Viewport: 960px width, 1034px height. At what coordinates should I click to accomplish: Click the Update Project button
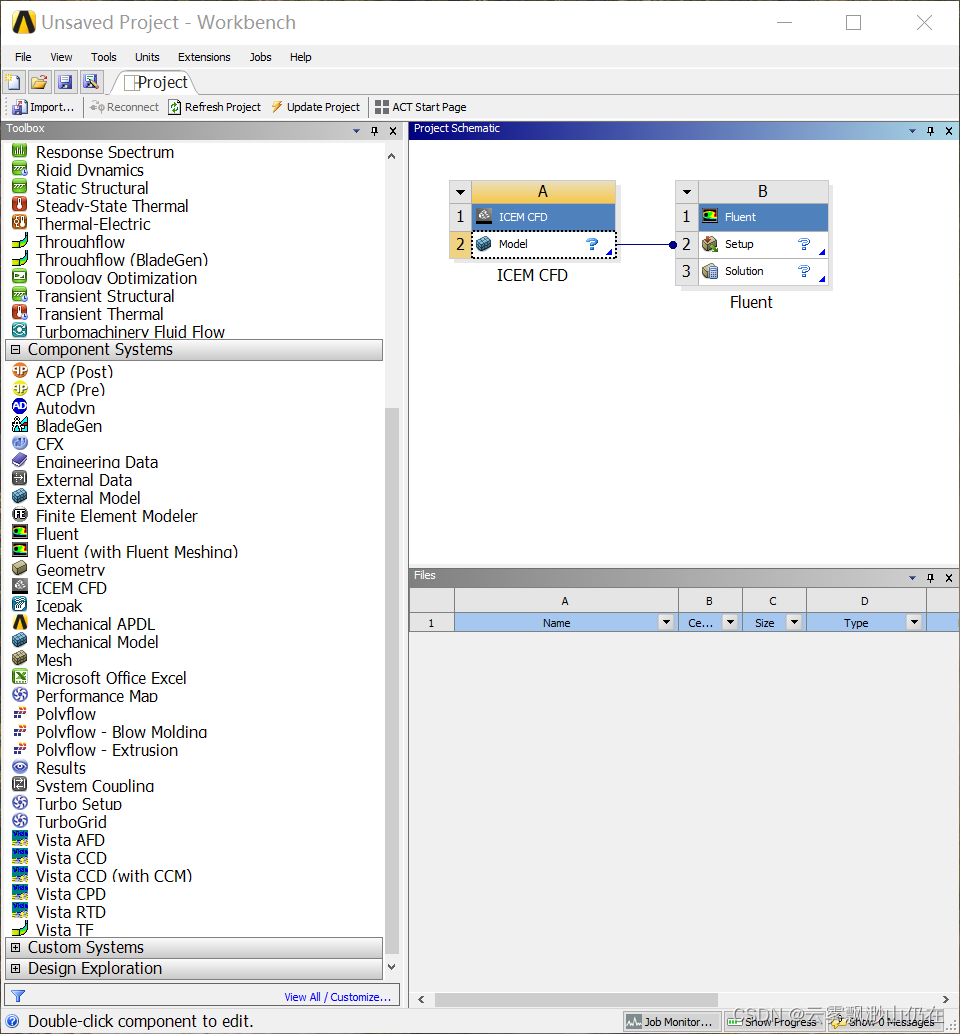click(x=316, y=107)
